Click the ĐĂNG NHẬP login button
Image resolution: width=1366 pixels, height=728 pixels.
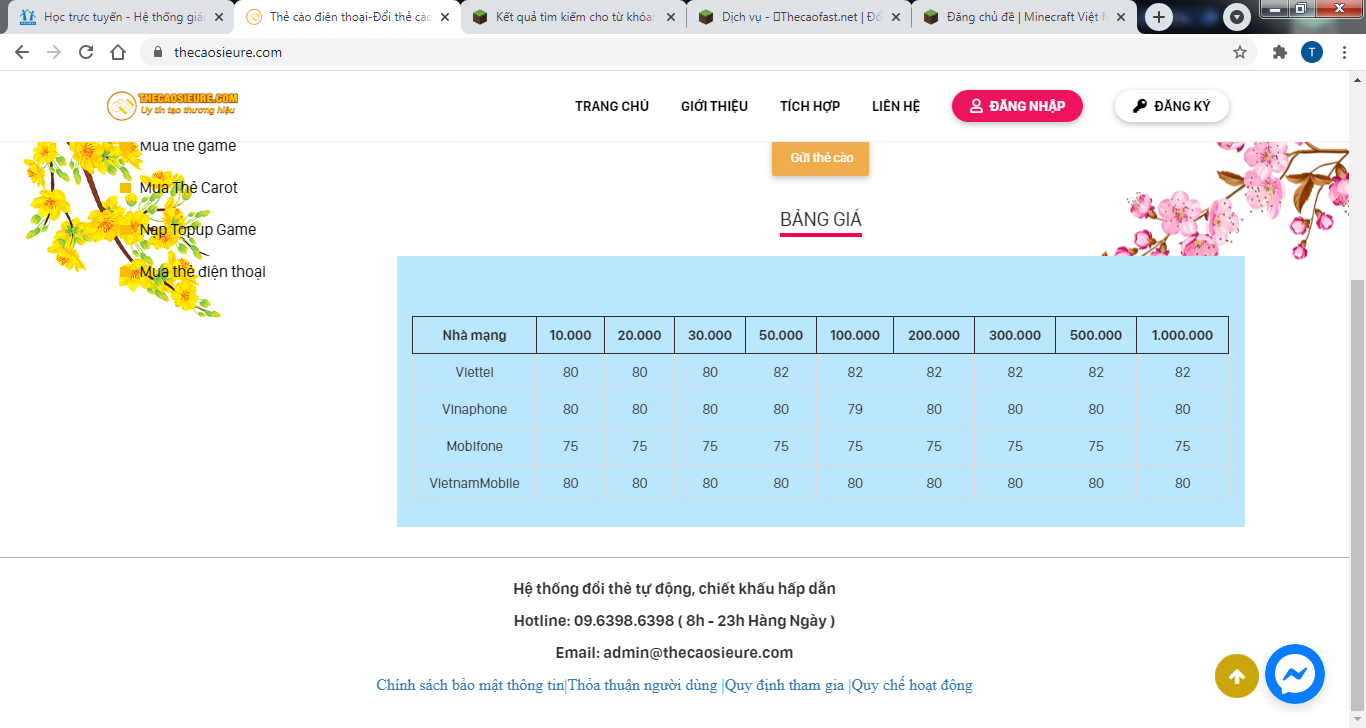coord(1017,106)
